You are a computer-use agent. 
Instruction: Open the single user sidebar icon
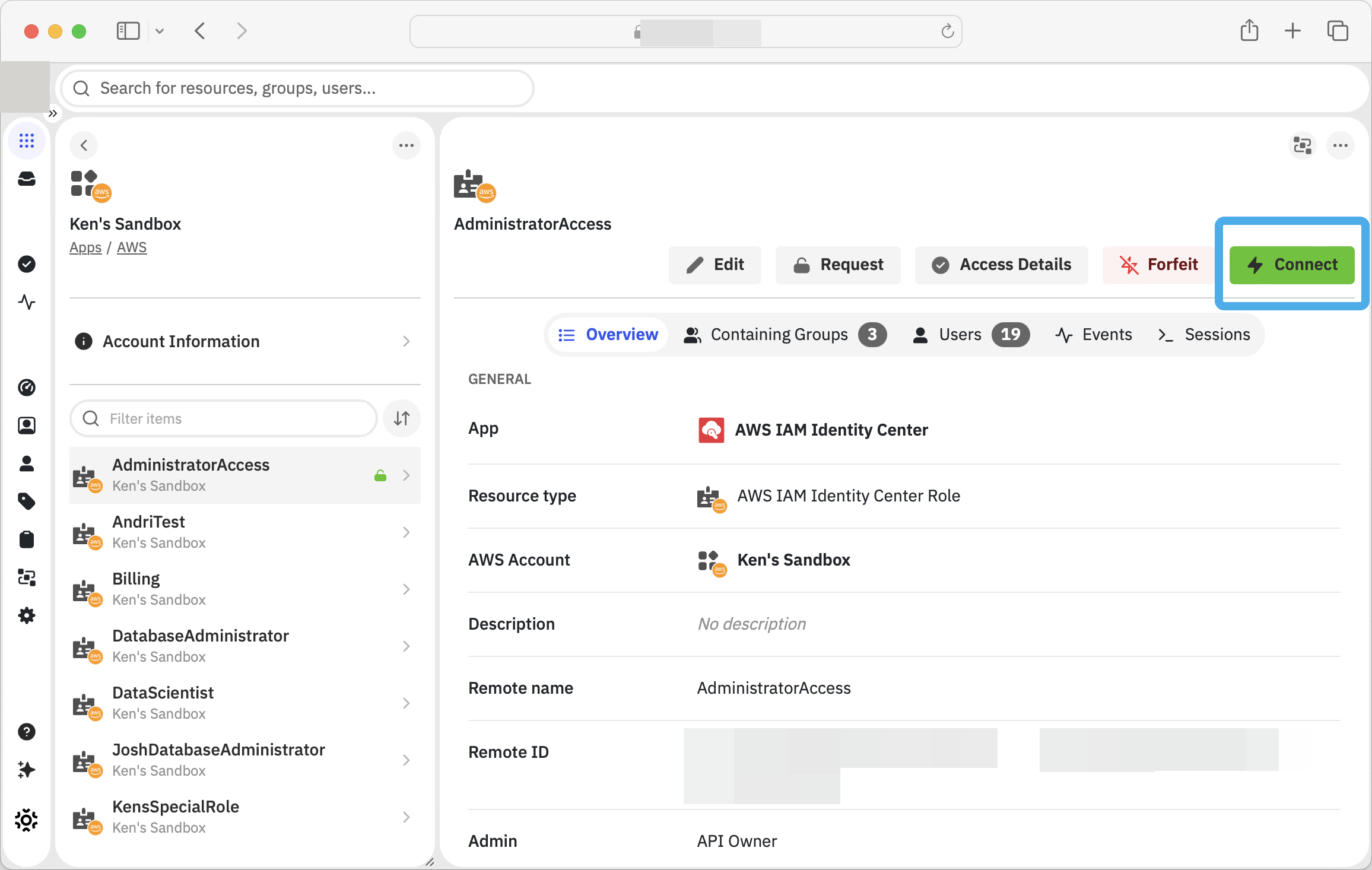click(x=27, y=463)
